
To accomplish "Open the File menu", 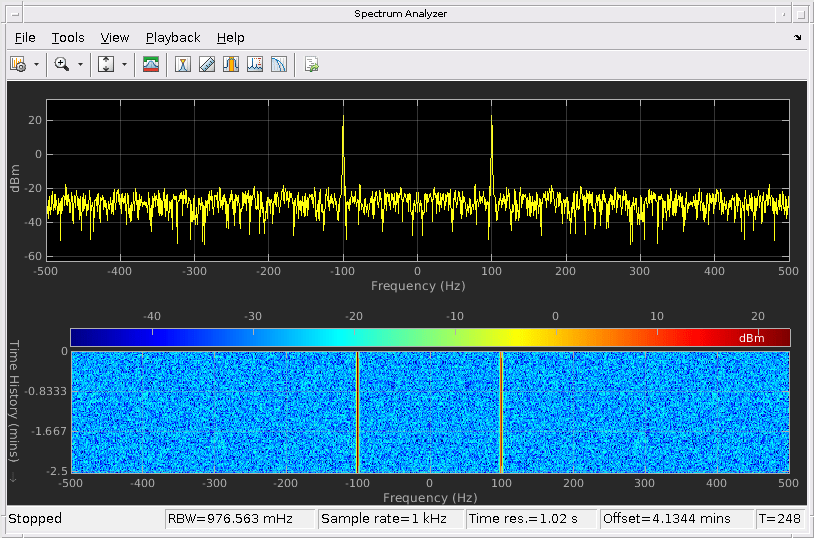I will pos(25,37).
